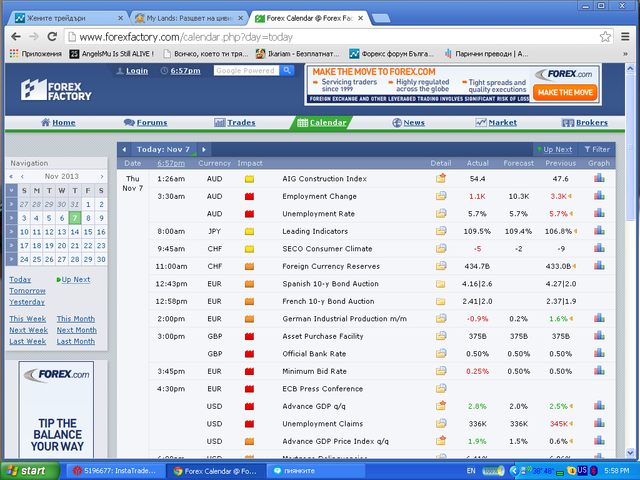Open detail folder for Advance GDP q/q
The image size is (640, 480).
440,406
